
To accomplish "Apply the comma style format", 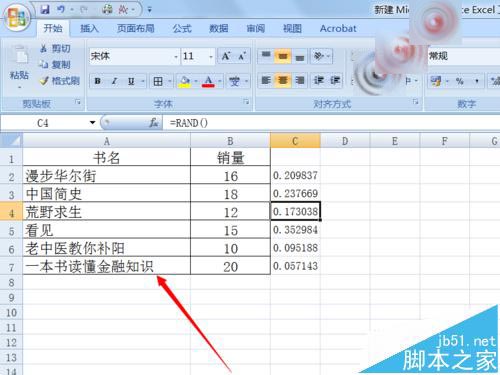I will coord(477,81).
